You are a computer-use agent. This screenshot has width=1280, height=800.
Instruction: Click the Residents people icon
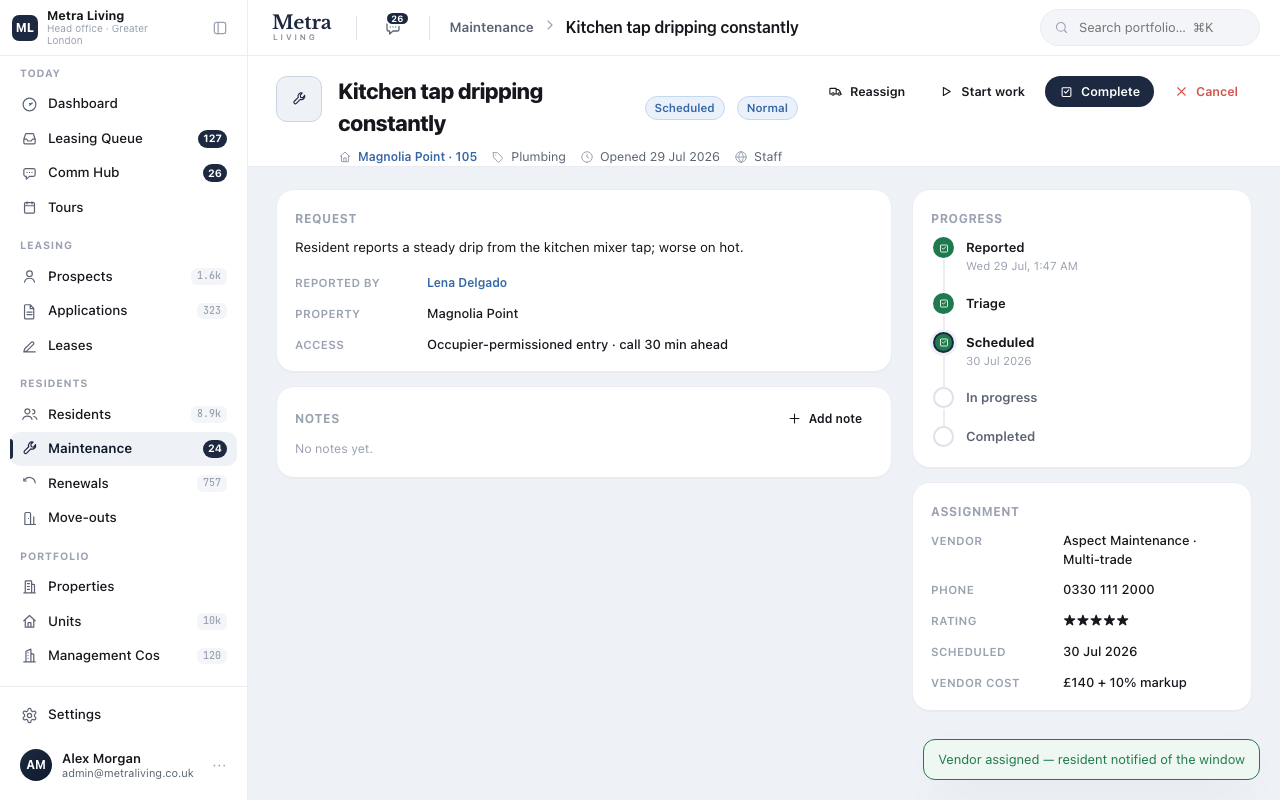[29, 415]
